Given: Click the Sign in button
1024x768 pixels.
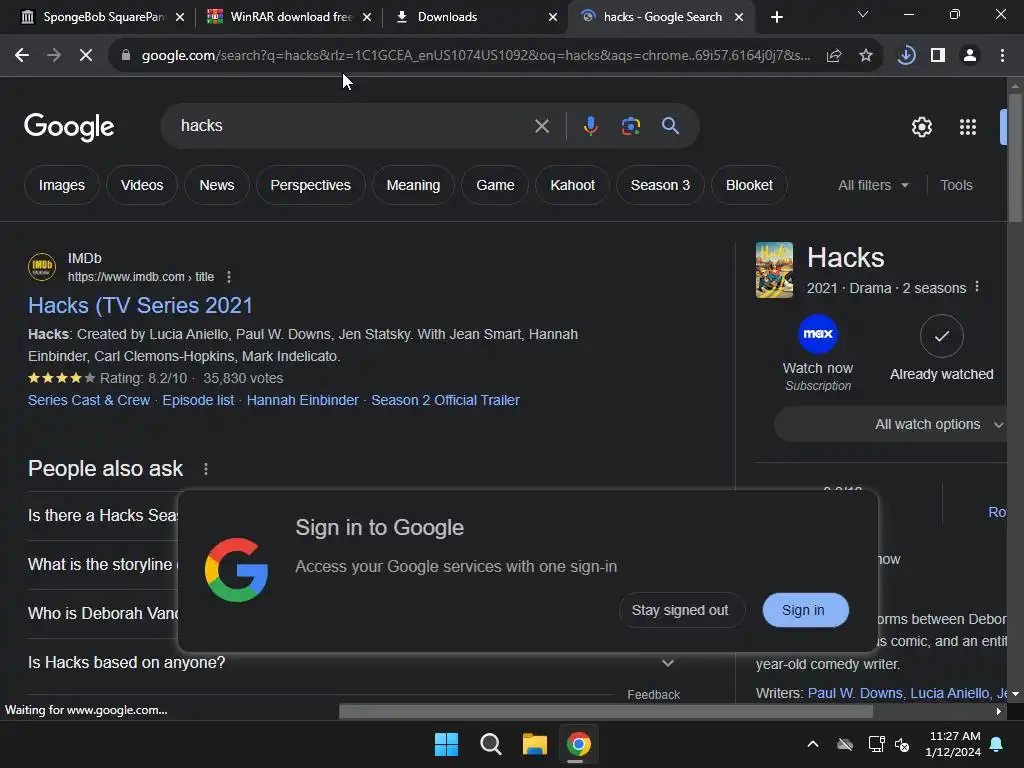Looking at the screenshot, I should point(806,610).
